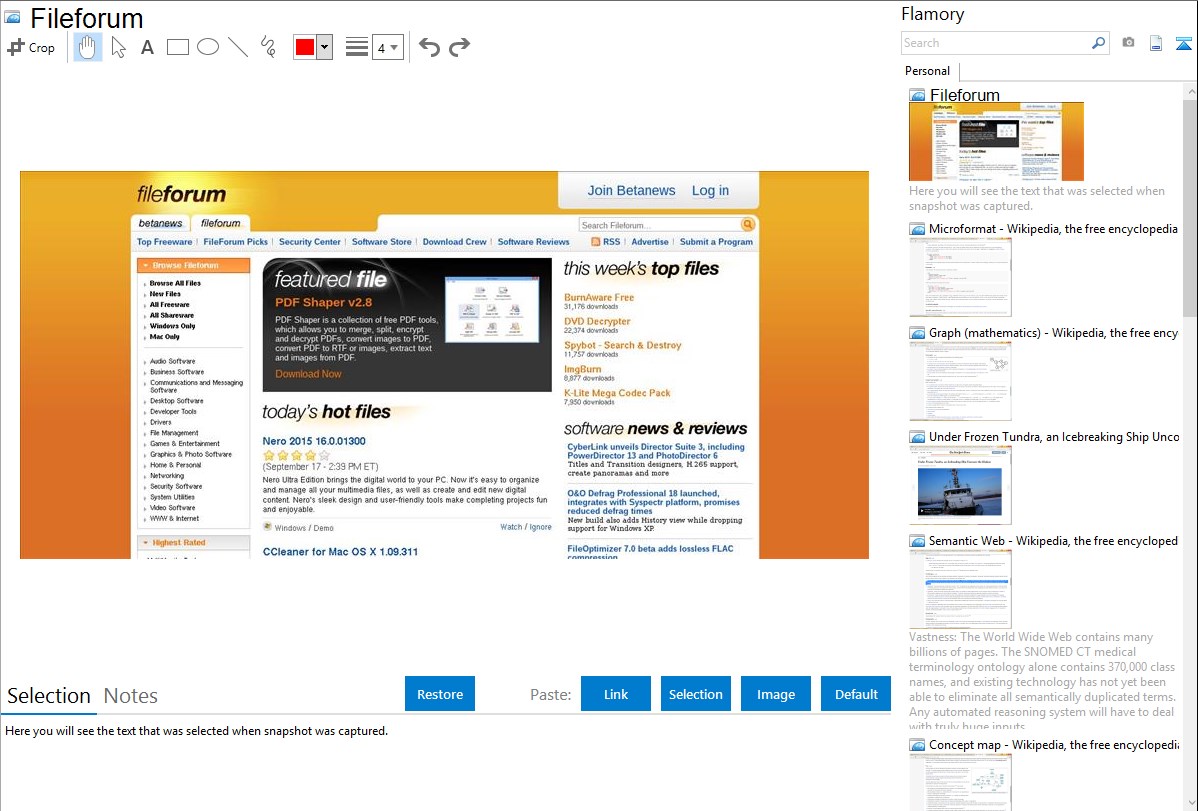Screen dimensions: 1198x811
Task: Open the Microformat Wikipedia snapshot thumbnail
Action: point(960,277)
